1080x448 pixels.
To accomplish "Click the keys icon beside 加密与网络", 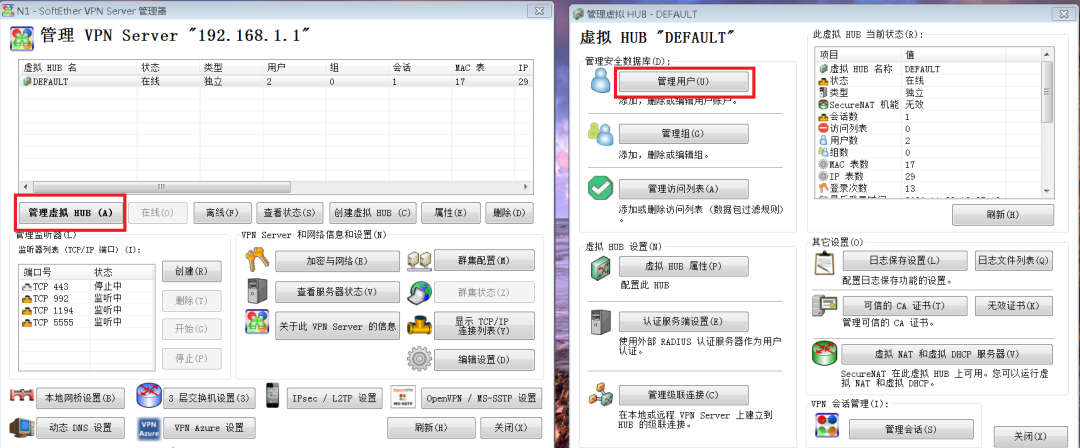I will (x=257, y=261).
